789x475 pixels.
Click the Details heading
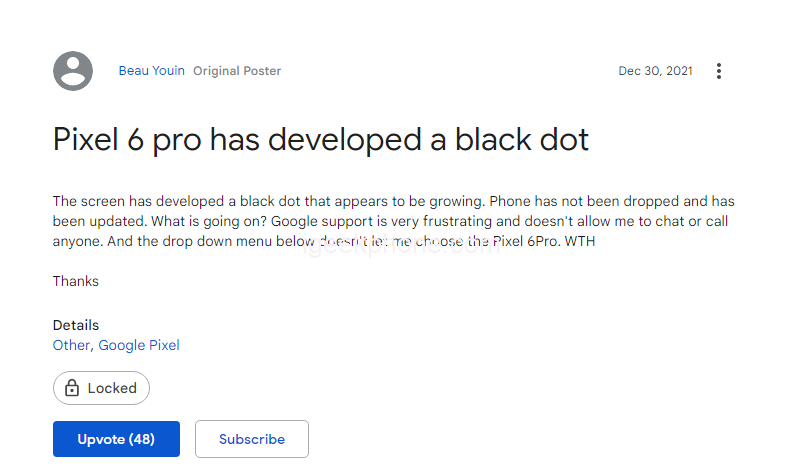(x=76, y=325)
